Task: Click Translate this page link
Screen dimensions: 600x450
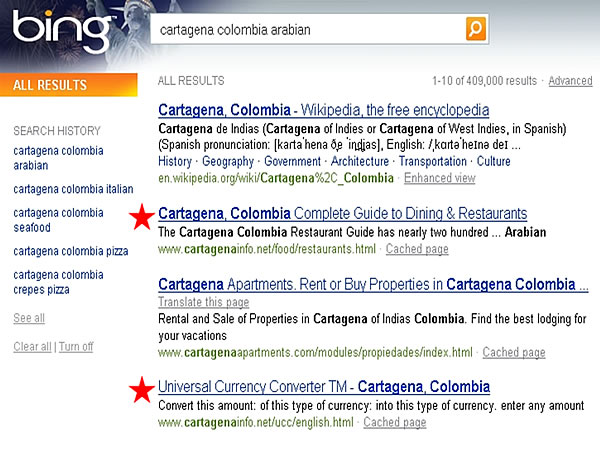Action: (x=202, y=302)
